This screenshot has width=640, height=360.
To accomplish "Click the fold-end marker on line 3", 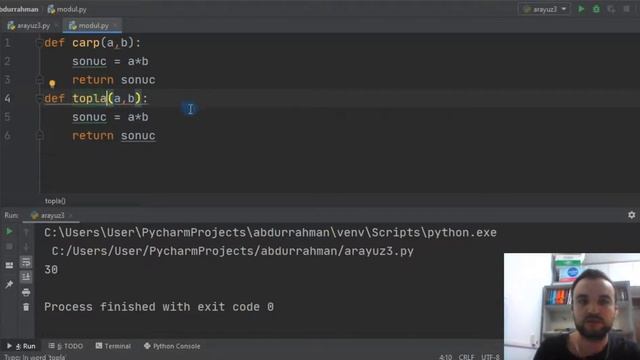I will tap(39, 80).
